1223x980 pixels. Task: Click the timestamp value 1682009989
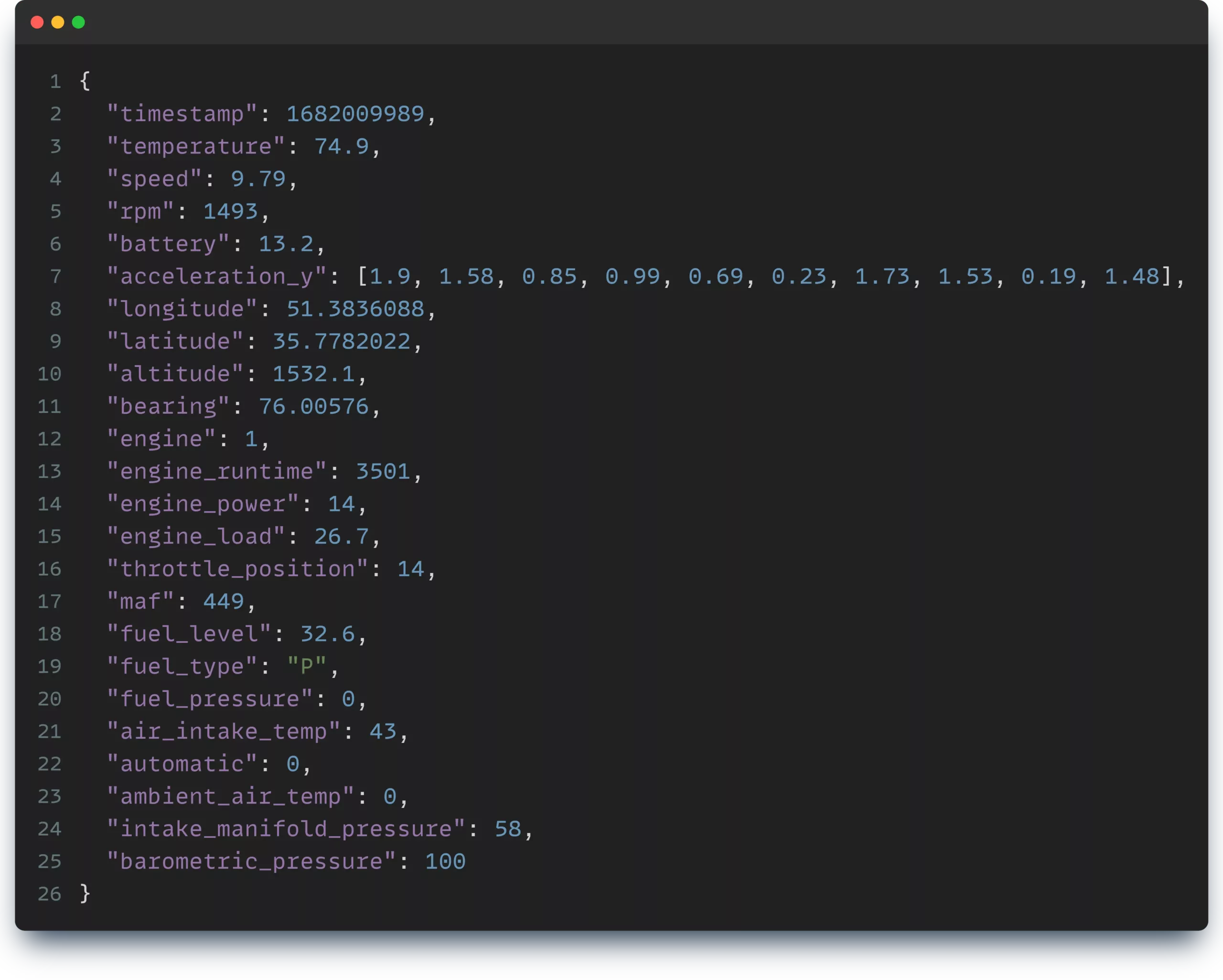(x=355, y=114)
